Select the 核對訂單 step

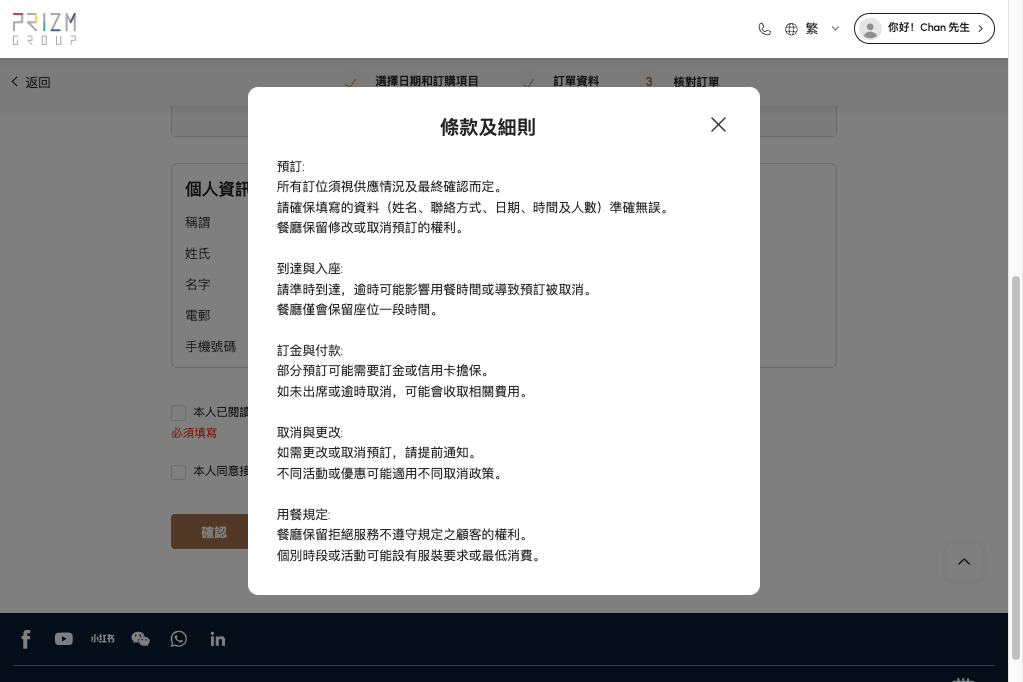696,82
